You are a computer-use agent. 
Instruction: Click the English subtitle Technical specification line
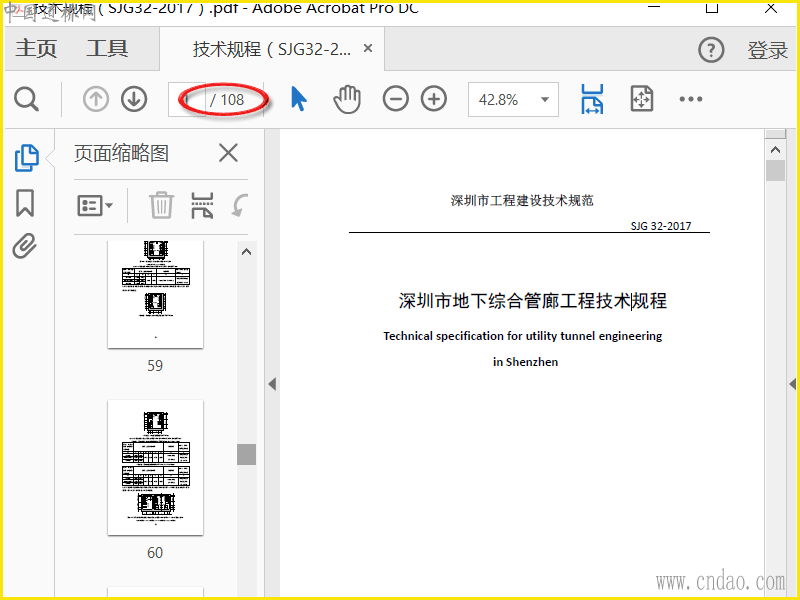click(x=523, y=336)
